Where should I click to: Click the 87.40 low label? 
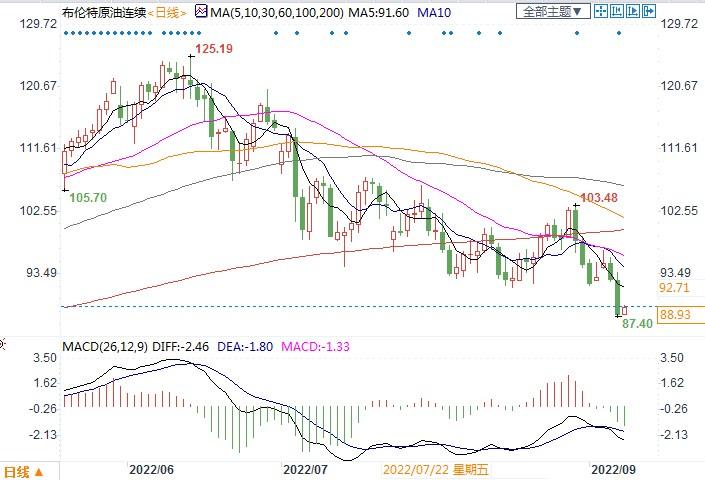(637, 324)
